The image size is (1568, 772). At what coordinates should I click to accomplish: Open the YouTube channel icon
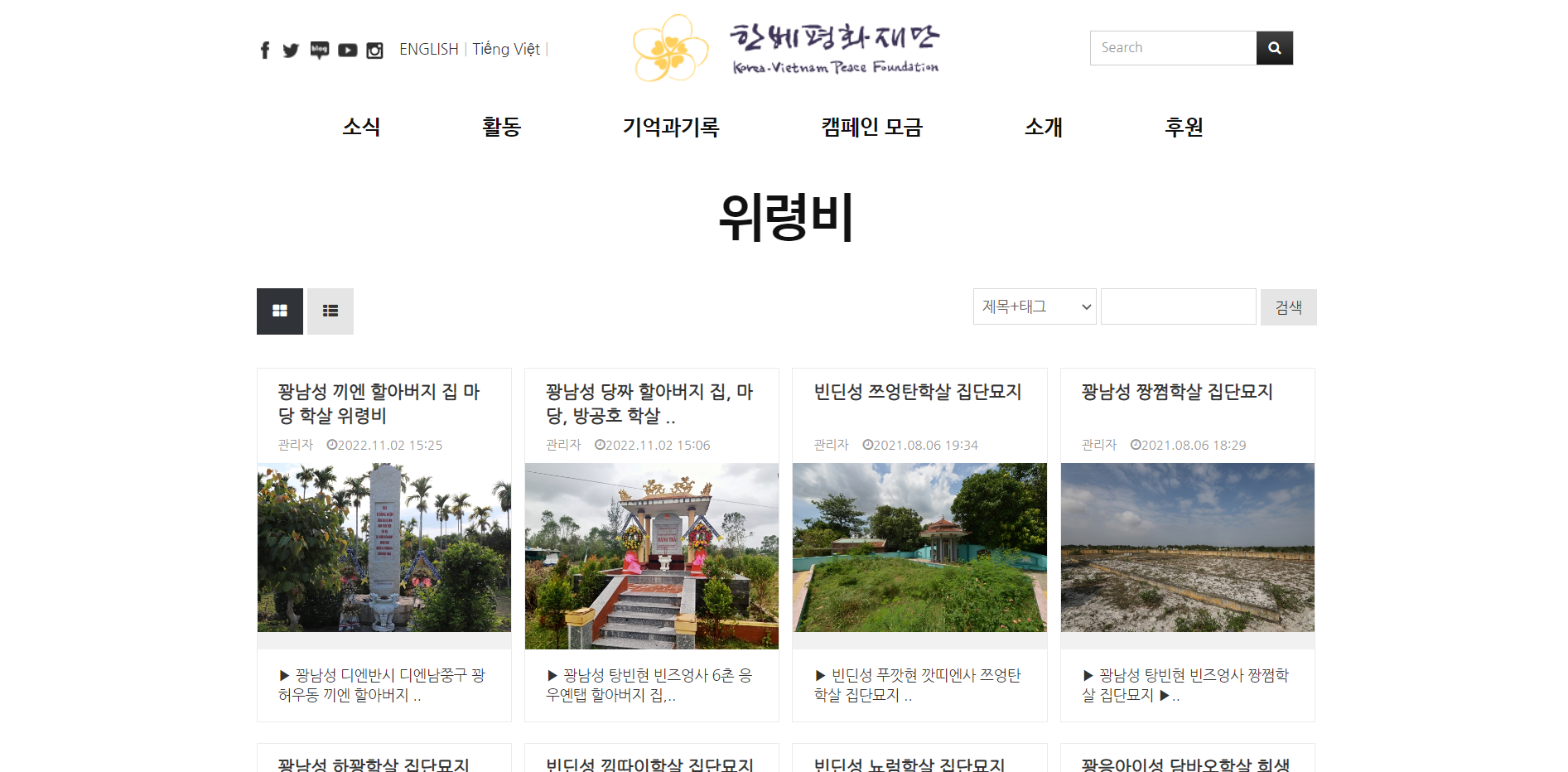pos(348,51)
